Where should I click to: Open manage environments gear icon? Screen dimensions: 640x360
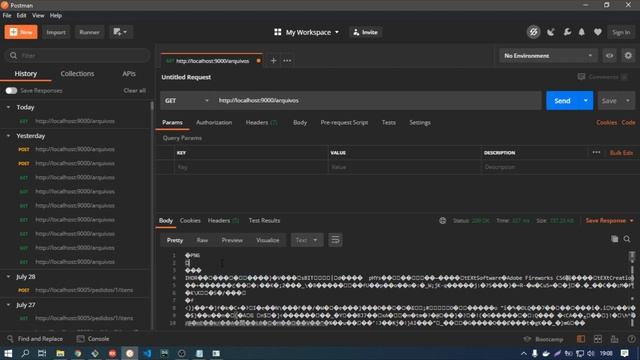point(628,56)
